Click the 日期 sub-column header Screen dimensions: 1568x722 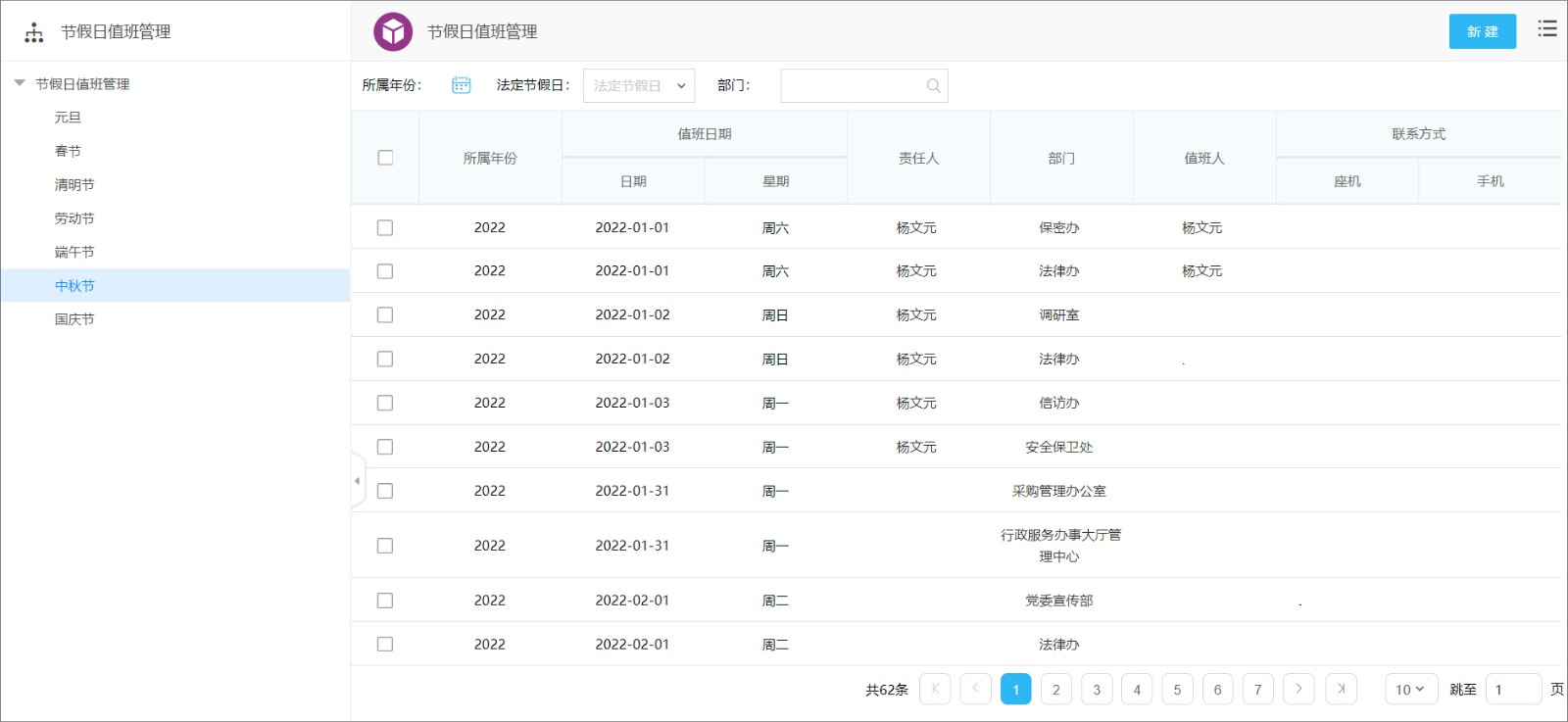633,181
